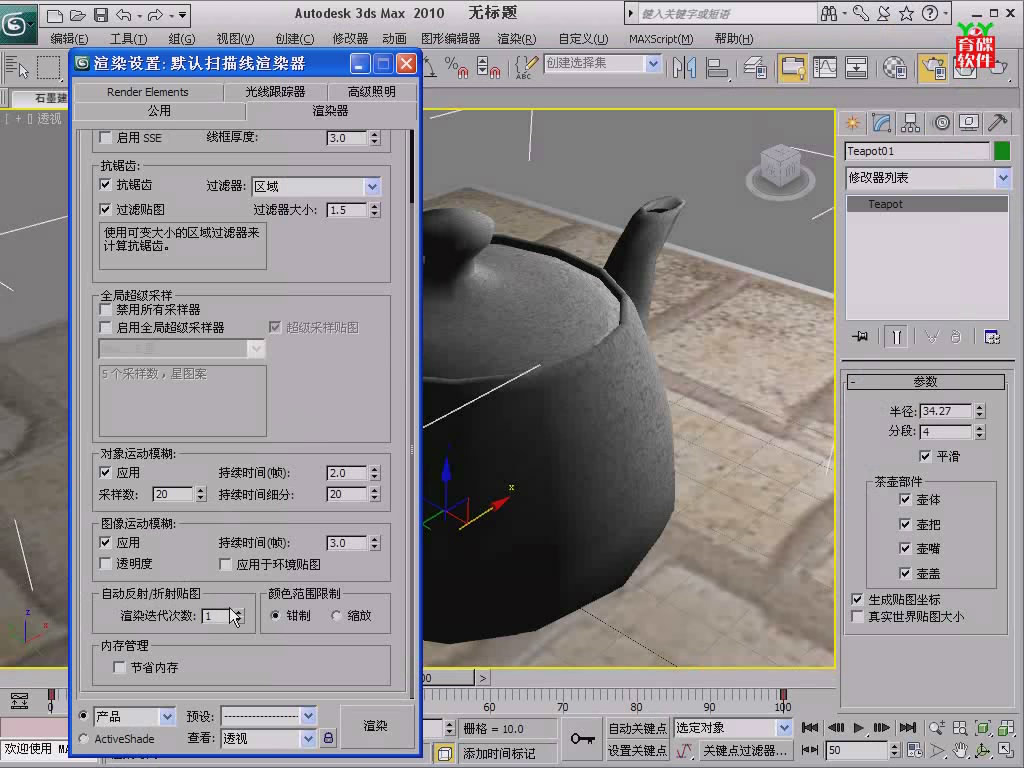The image size is (1024, 768).
Task: Click the Pan View hand icon
Action: coord(959,750)
